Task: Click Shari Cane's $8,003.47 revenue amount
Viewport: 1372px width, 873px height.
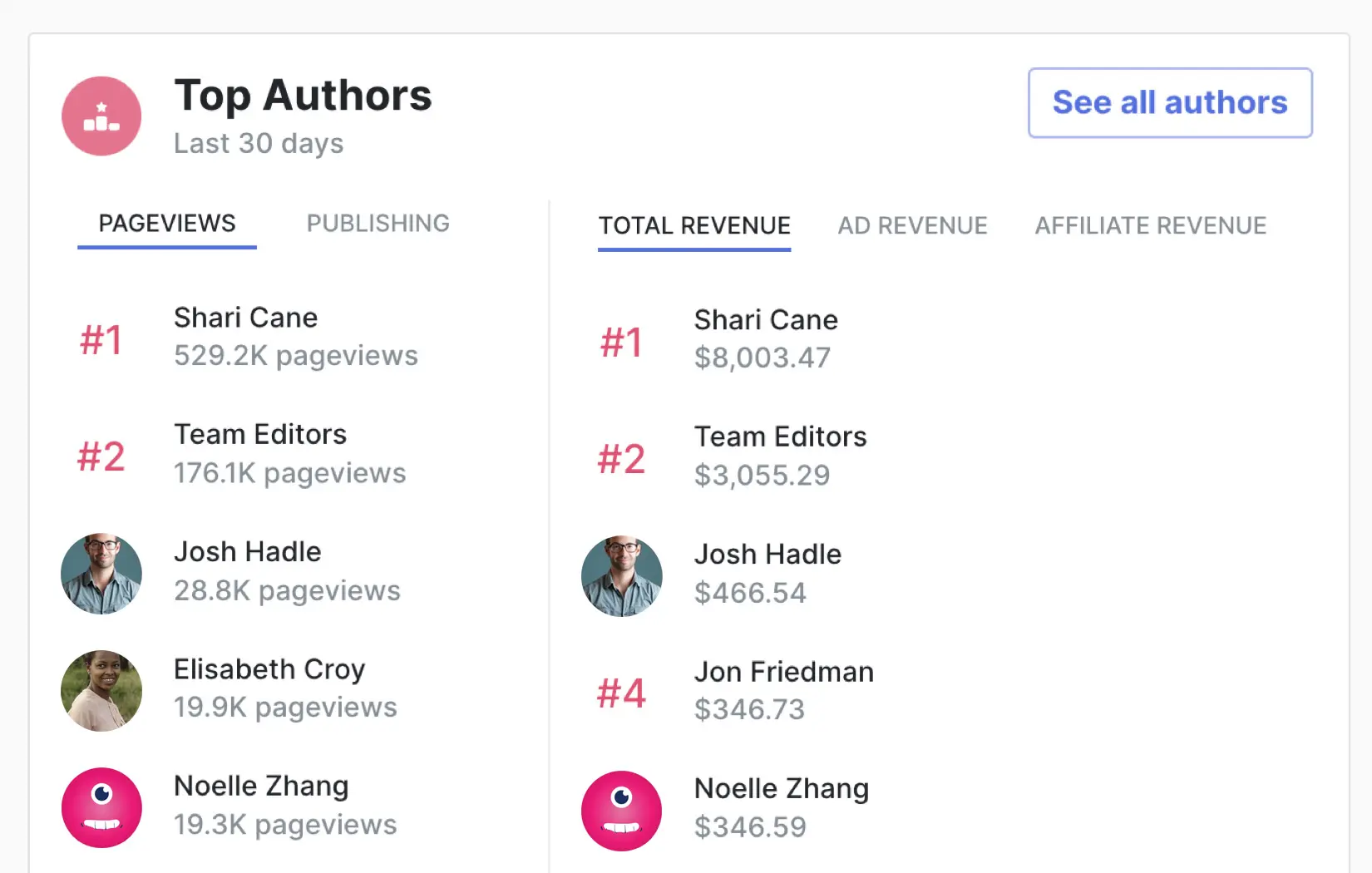Action: 762,358
